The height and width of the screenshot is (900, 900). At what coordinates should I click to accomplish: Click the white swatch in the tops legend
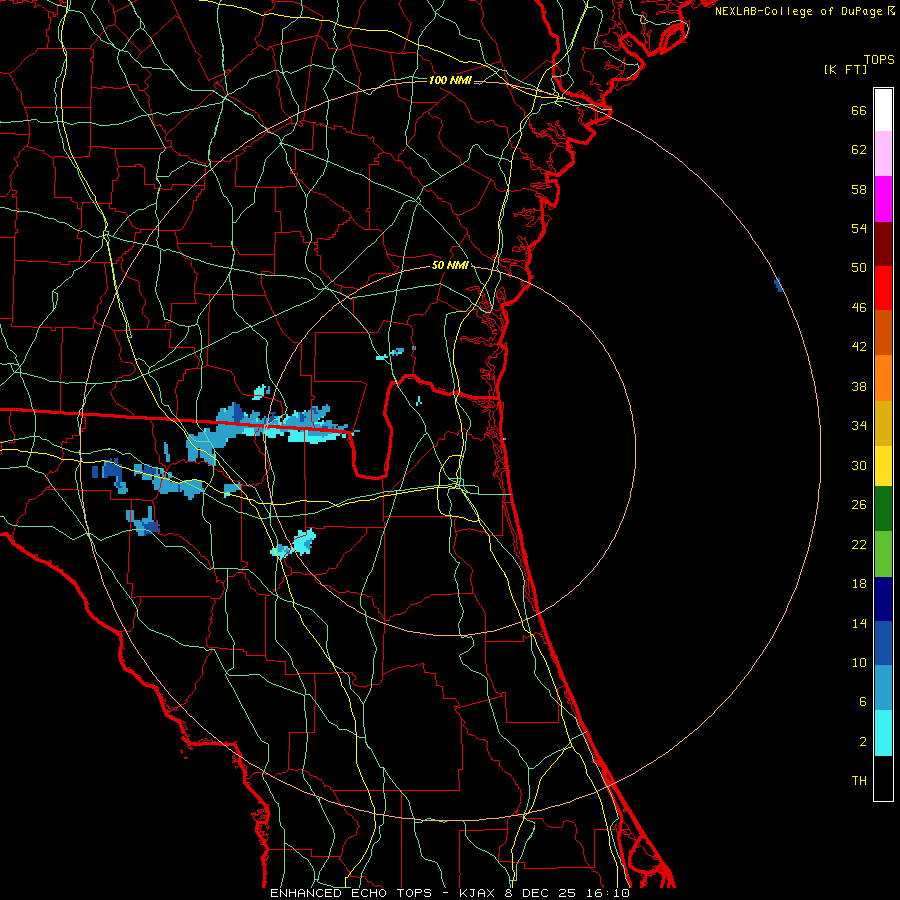[883, 110]
